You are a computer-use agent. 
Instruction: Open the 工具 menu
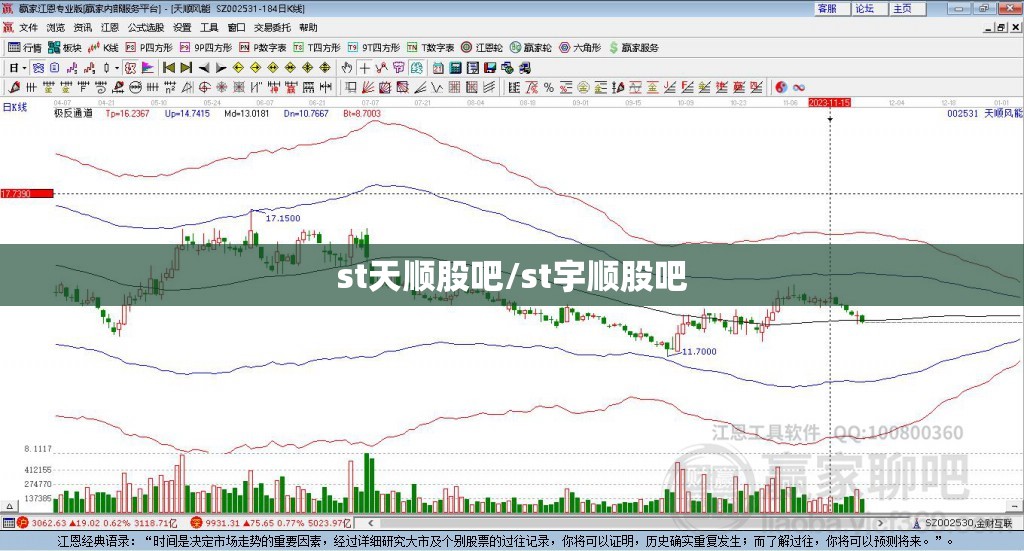tap(209, 27)
